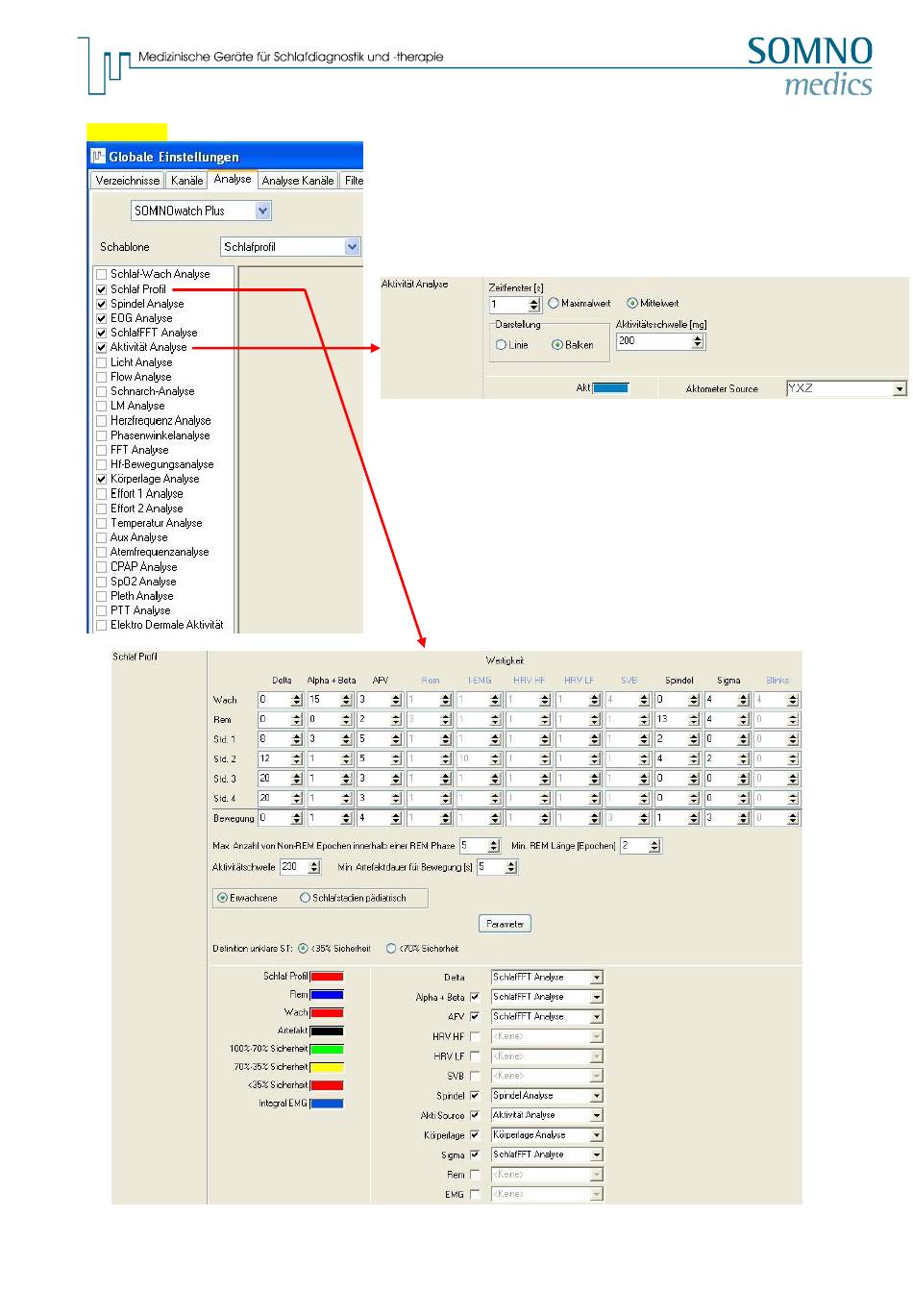Click the Std. 3 Delta stepper arrows
This screenshot has height=1316, width=913.
[297, 779]
